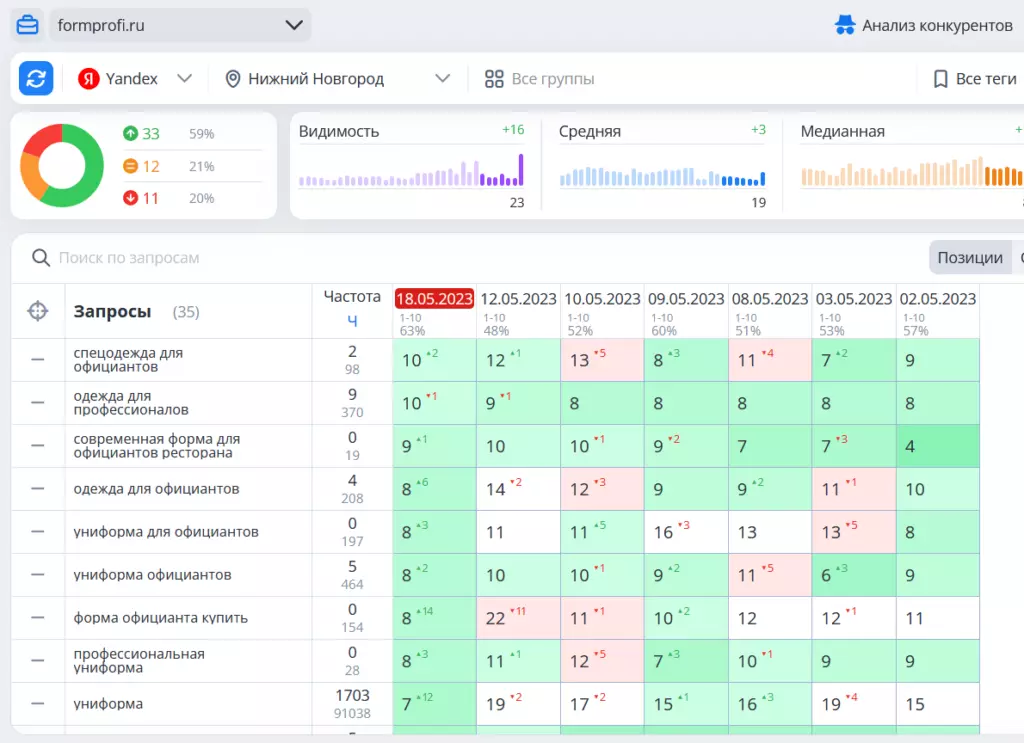Click the green up-arrow growth icon

[x=131, y=133]
